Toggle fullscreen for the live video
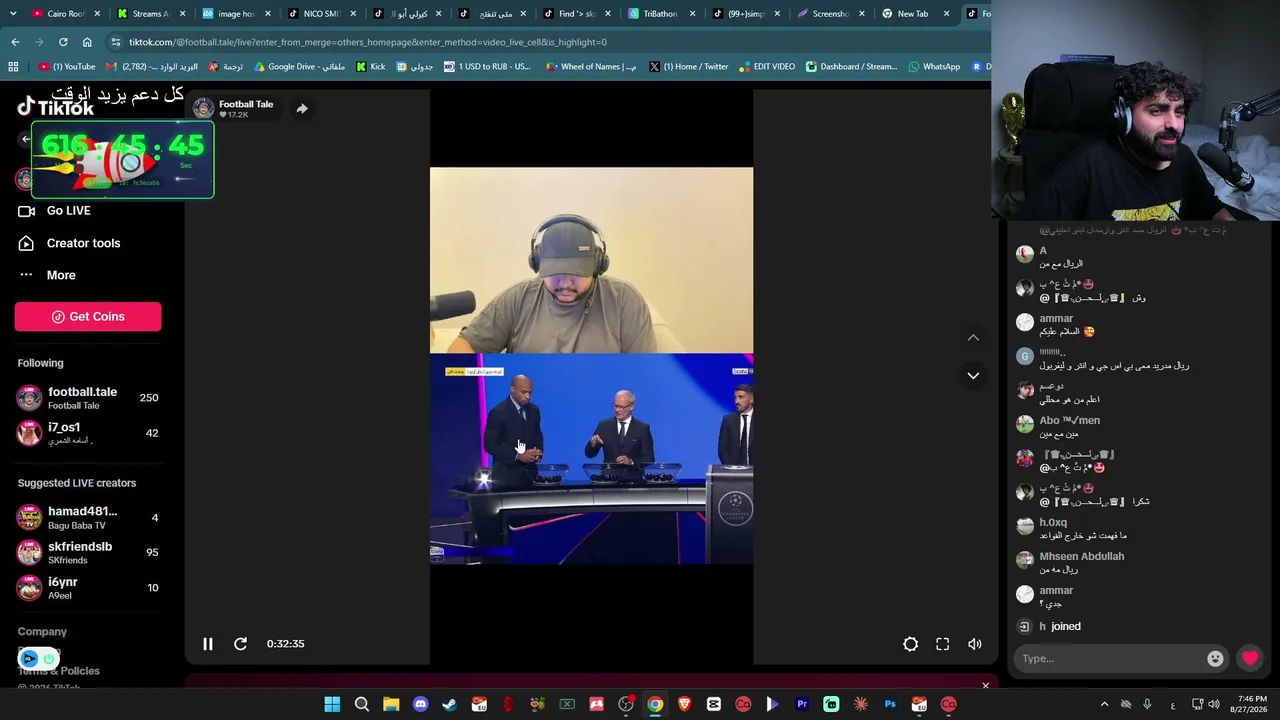The width and height of the screenshot is (1280, 720). coord(942,644)
